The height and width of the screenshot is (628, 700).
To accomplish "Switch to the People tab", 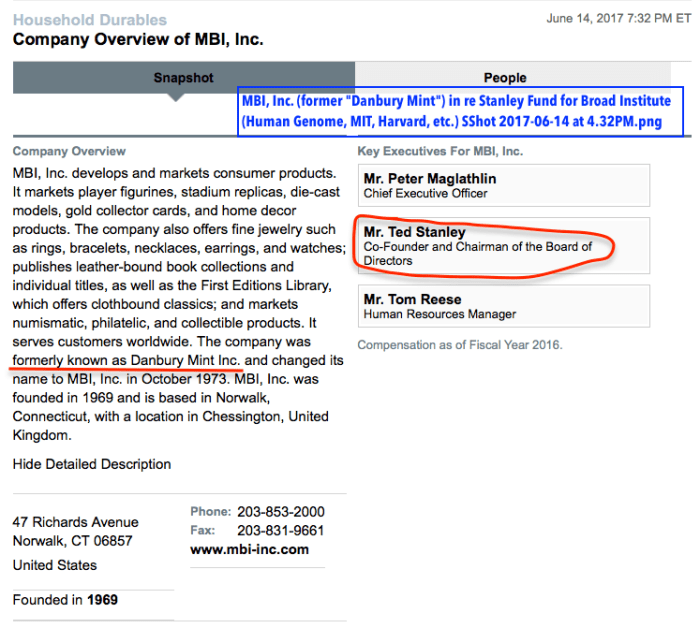I will pos(505,77).
